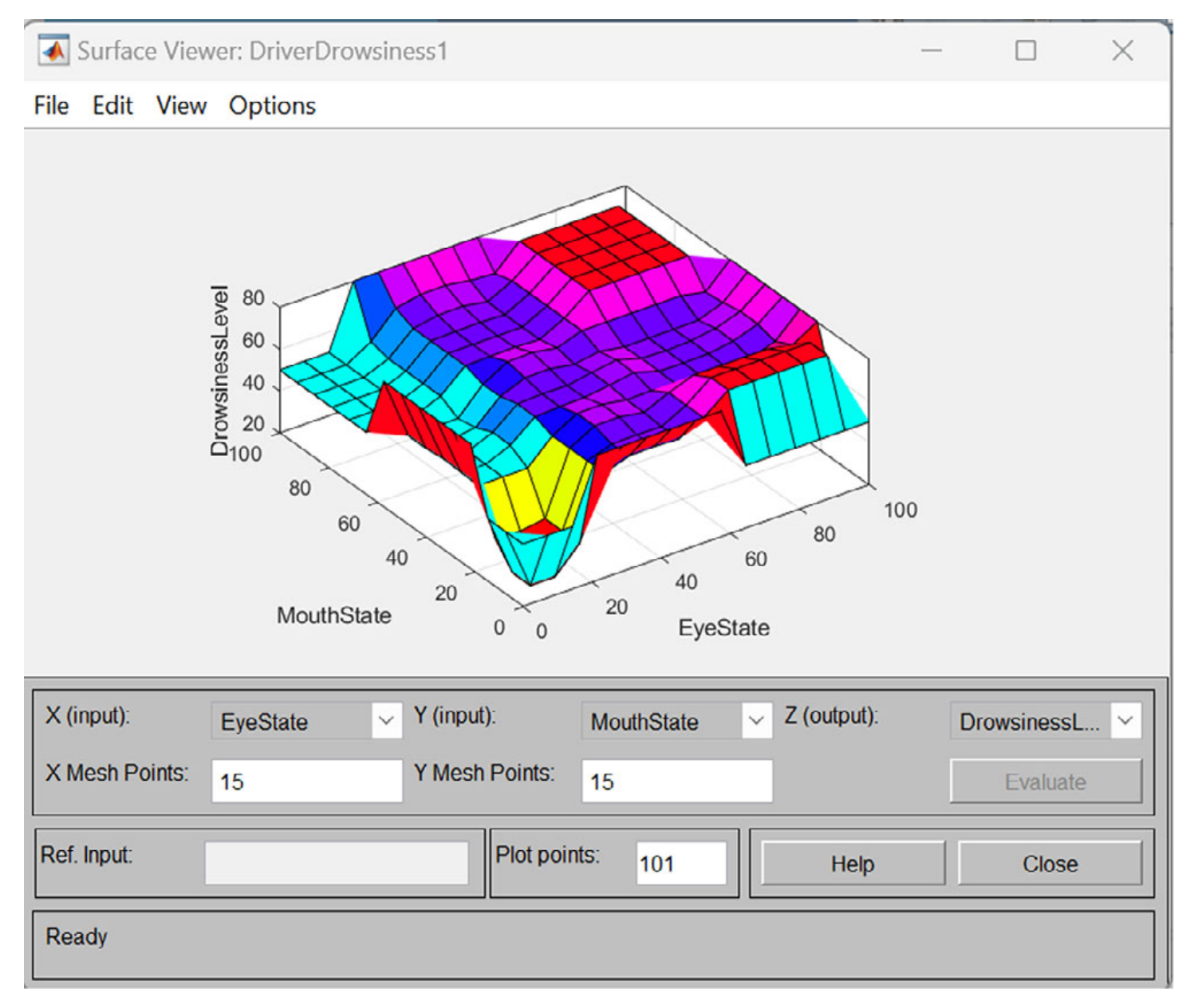Image resolution: width=1198 pixels, height=1008 pixels.
Task: Click the Close button in bottom panel
Action: [1050, 864]
